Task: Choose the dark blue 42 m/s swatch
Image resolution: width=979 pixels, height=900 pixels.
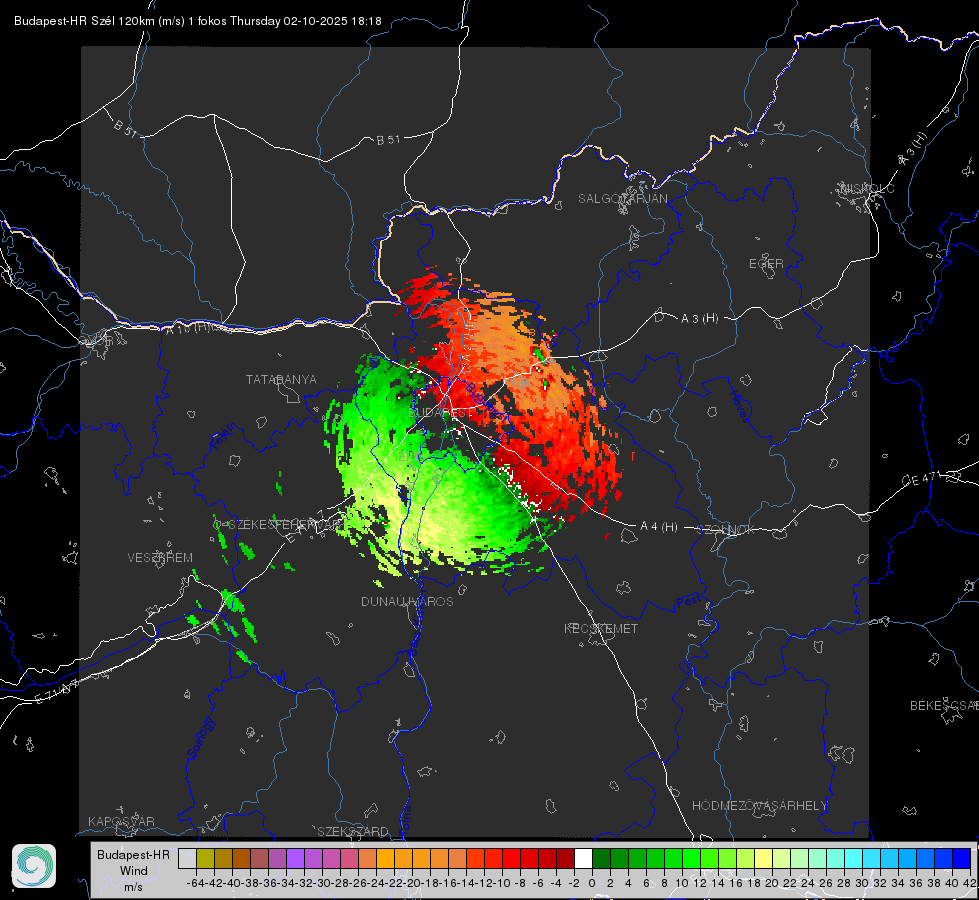Action: 962,858
